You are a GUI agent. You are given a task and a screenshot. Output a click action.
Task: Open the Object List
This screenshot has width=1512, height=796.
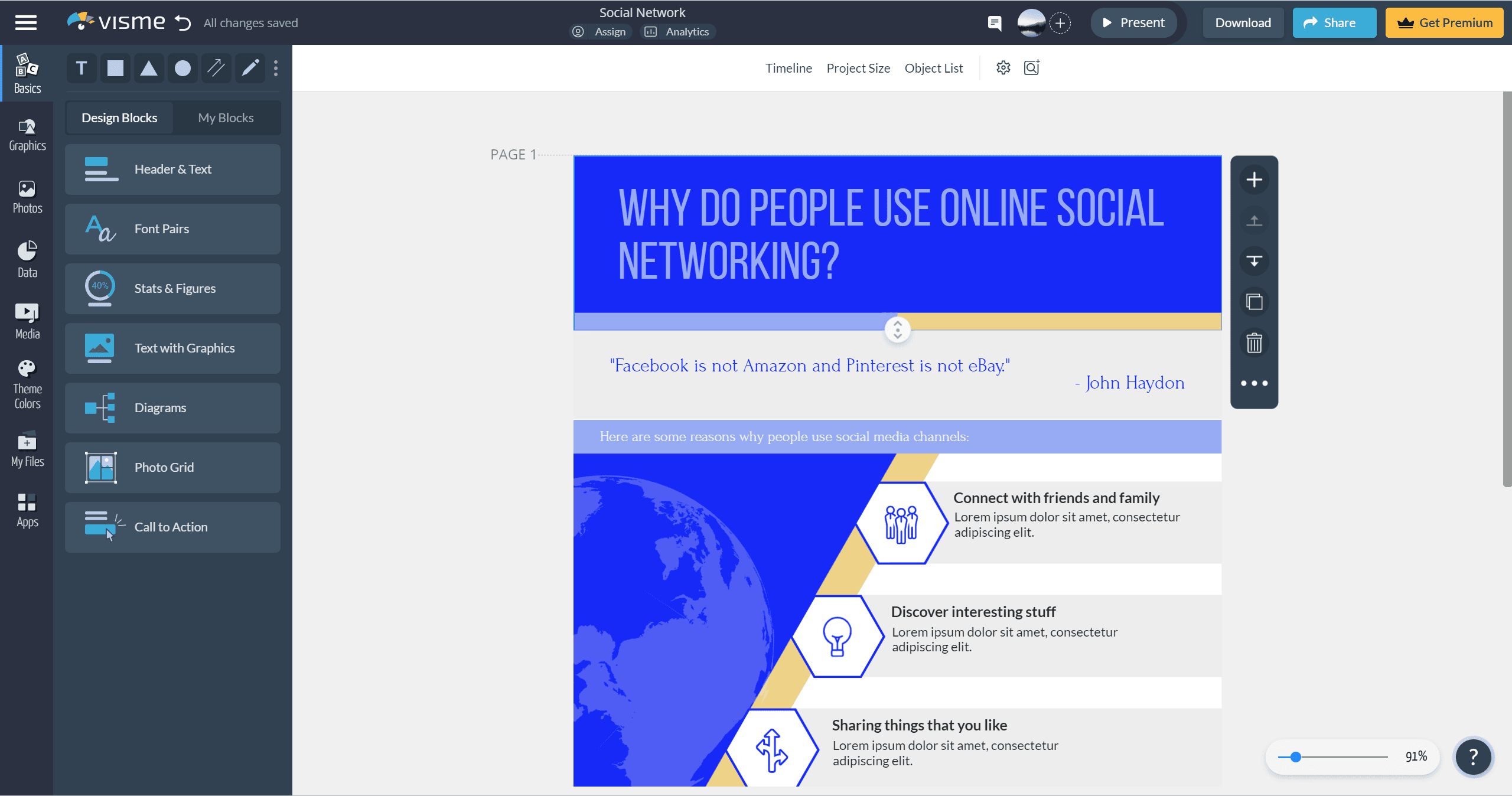[934, 68]
